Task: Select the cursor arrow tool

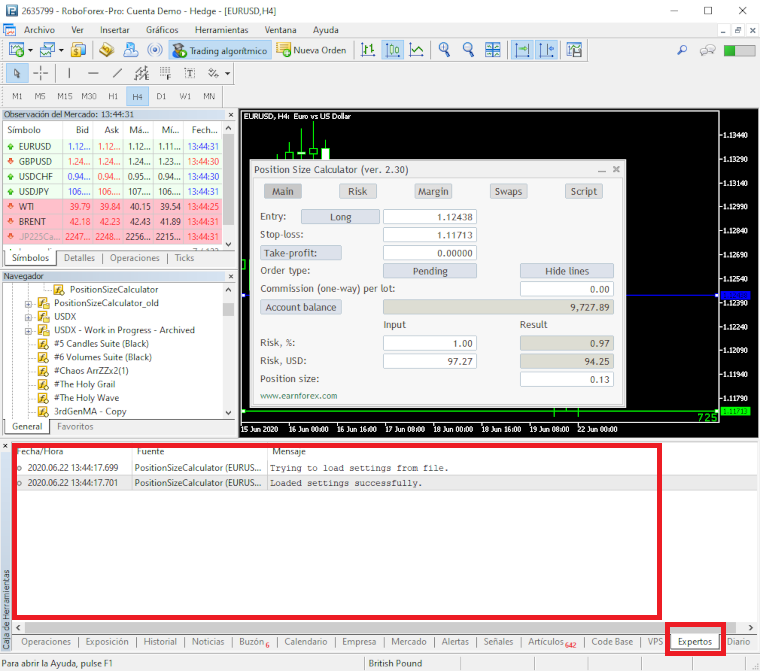Action: 17,73
